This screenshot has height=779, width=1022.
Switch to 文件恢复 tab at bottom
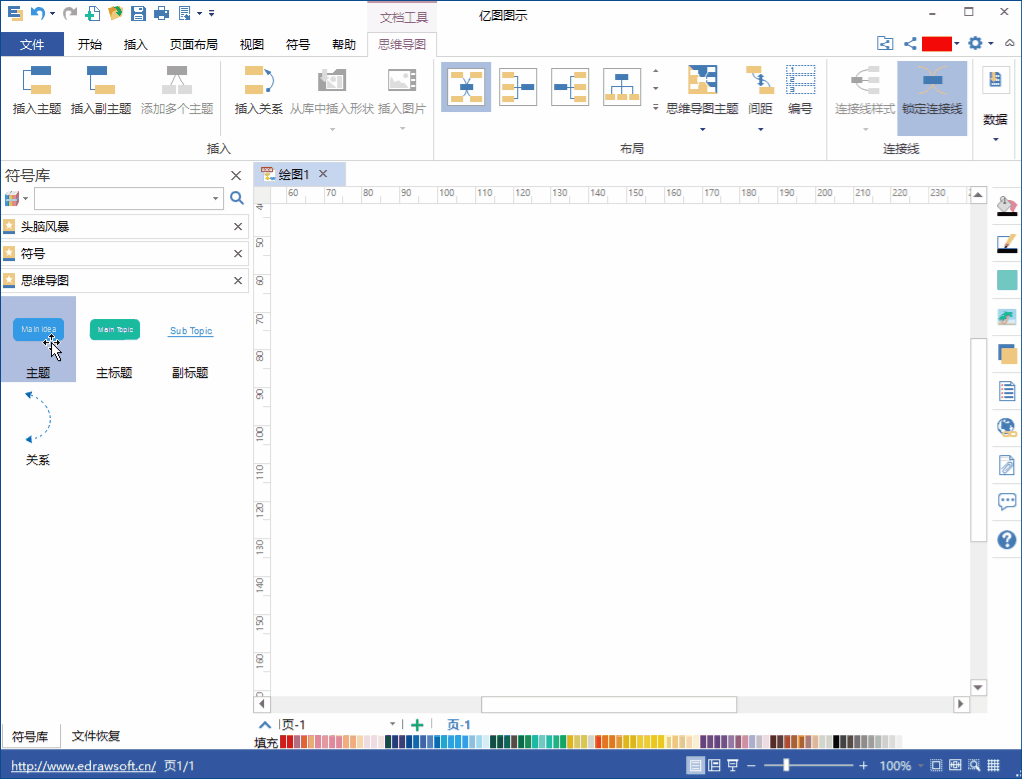pyautogui.click(x=96, y=736)
